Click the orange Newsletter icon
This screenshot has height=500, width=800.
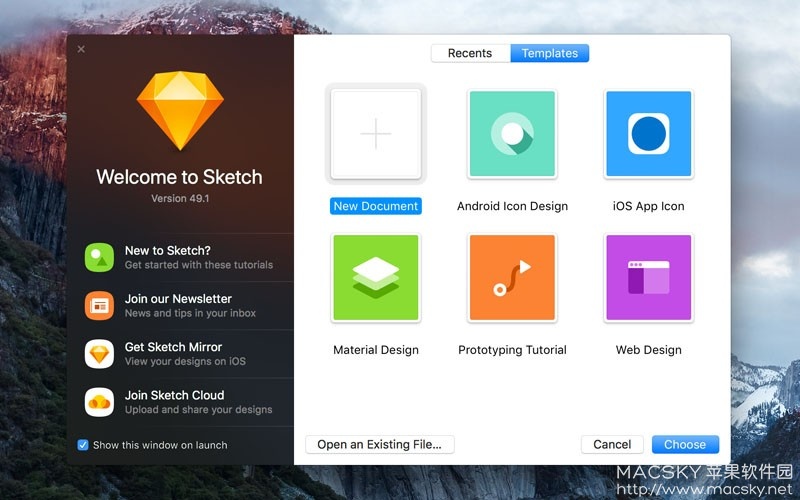(99, 306)
